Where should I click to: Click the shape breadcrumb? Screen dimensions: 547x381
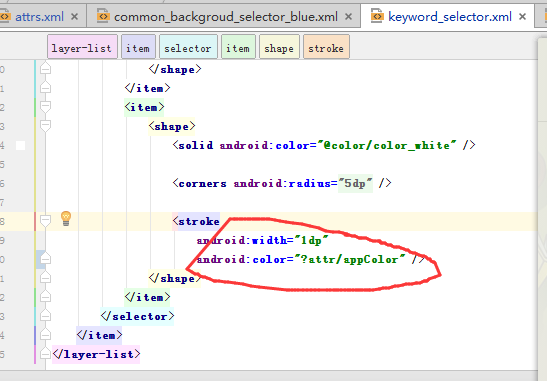(x=279, y=47)
